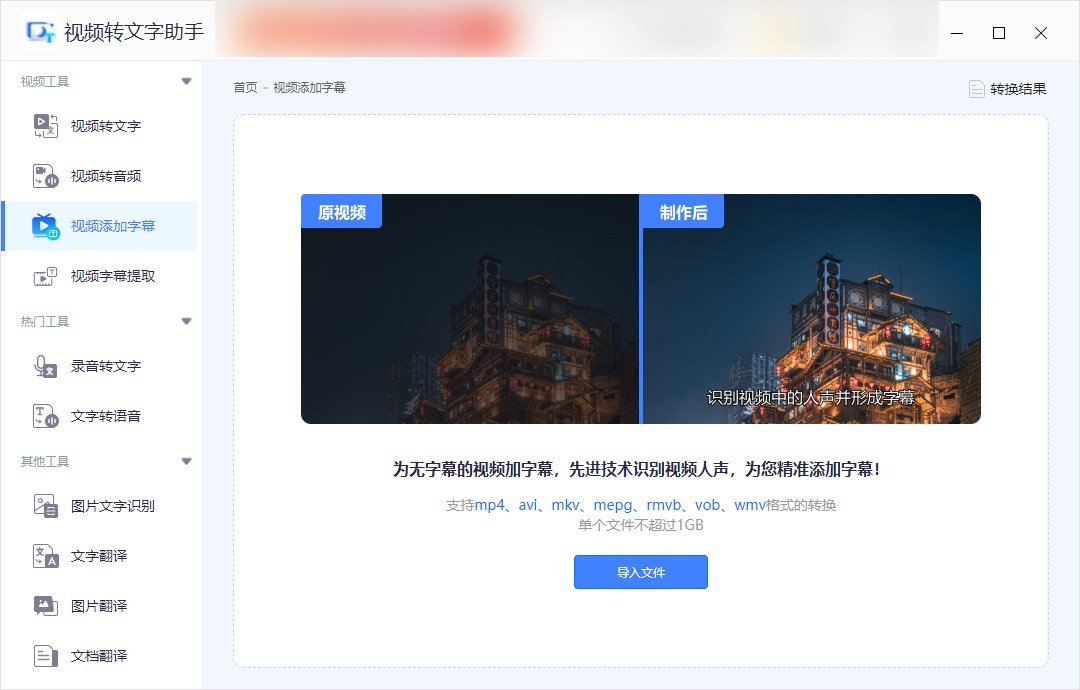
Task: Click the 导入文件 button
Action: click(640, 572)
